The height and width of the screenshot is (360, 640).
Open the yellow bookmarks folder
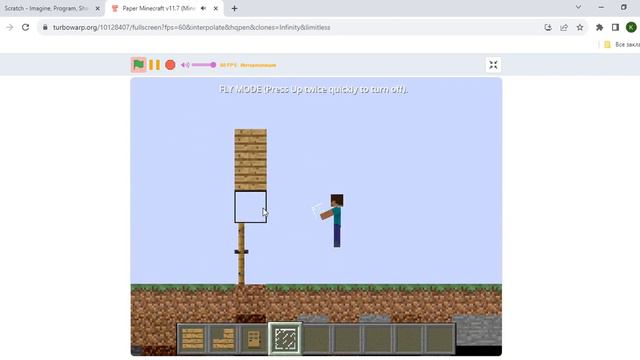click(x=607, y=44)
